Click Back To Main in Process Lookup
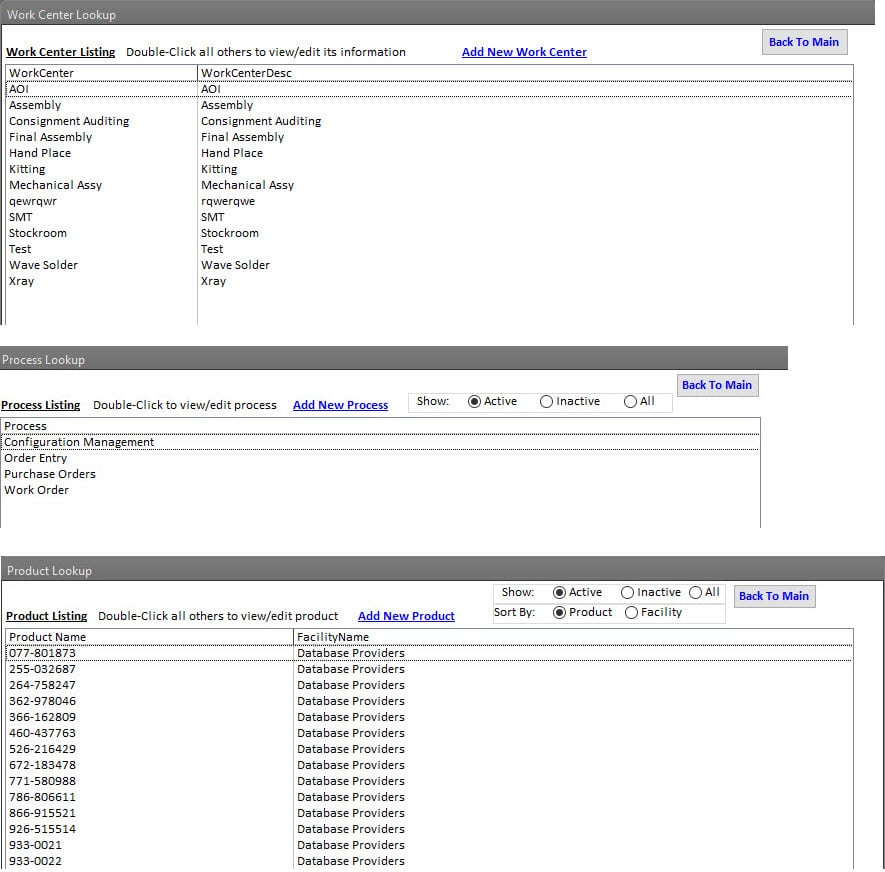The width and height of the screenshot is (885, 872). (717, 385)
